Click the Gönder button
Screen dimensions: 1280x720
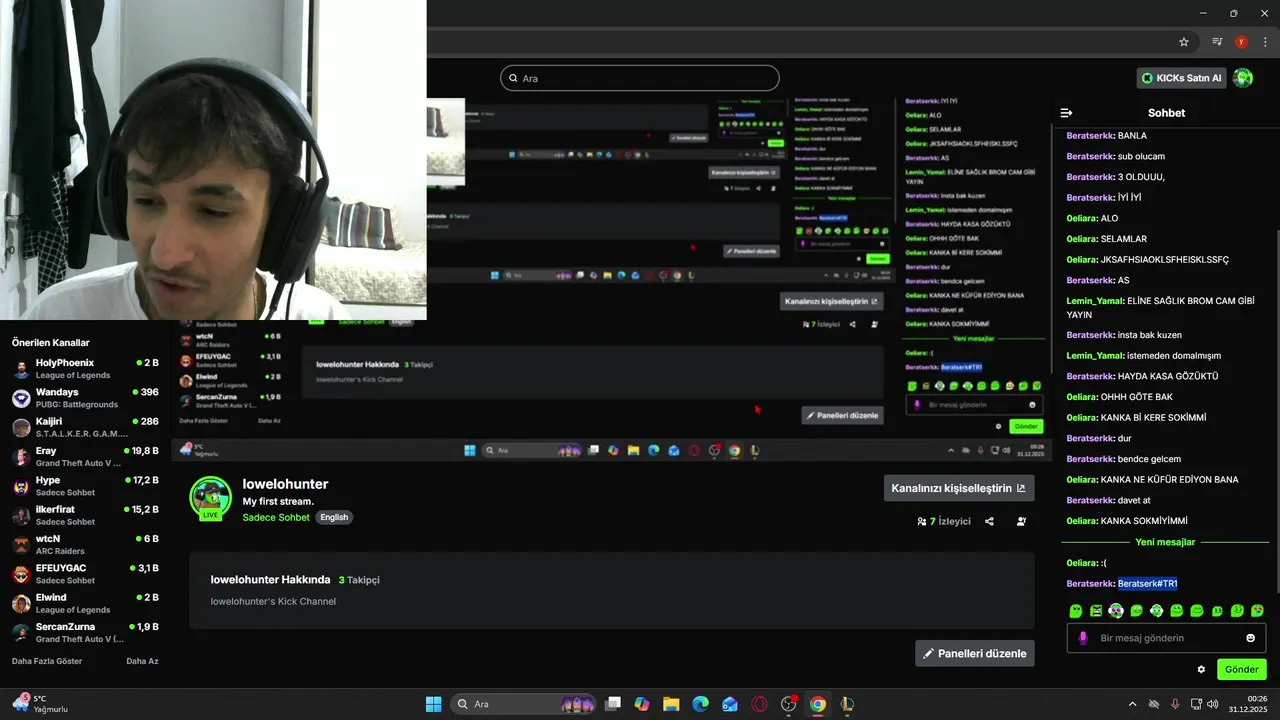1241,669
